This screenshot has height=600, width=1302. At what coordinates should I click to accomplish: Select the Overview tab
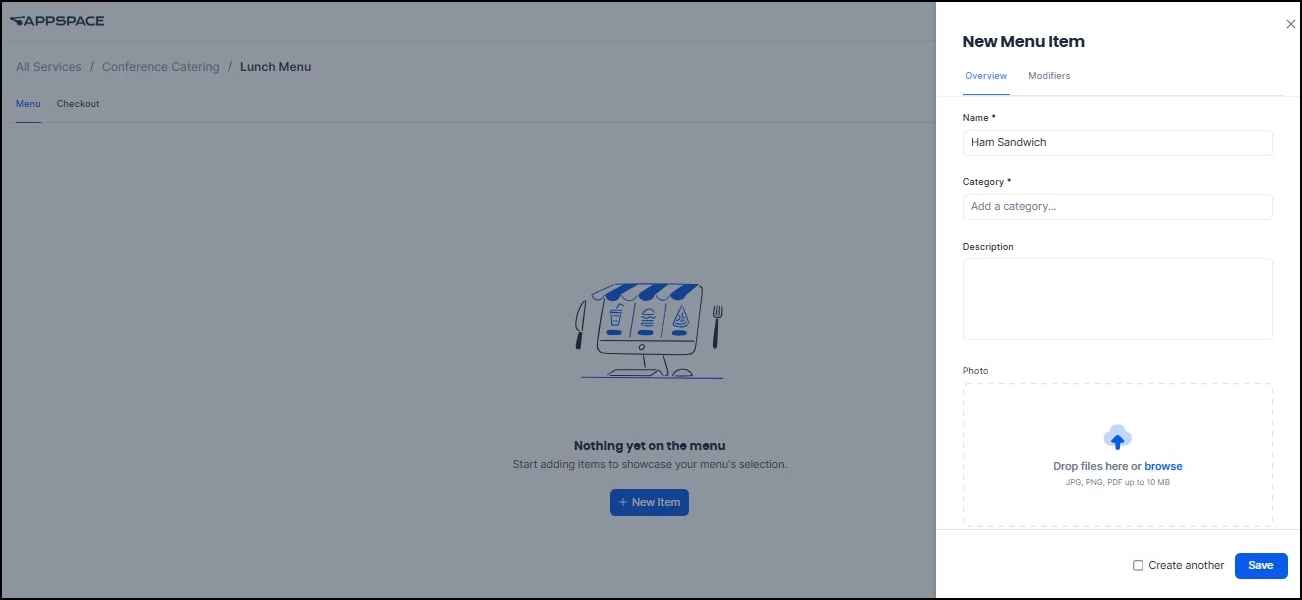click(986, 76)
